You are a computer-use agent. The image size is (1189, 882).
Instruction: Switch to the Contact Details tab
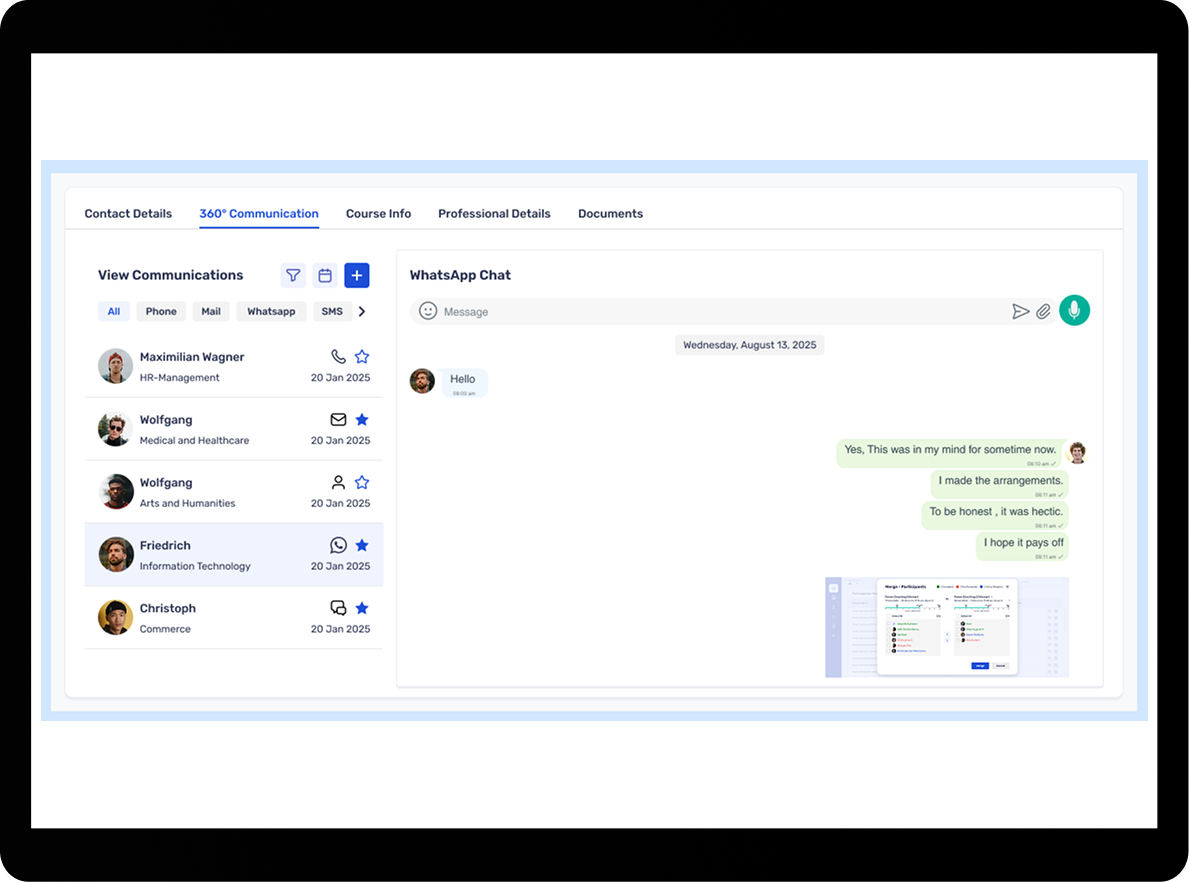(128, 214)
